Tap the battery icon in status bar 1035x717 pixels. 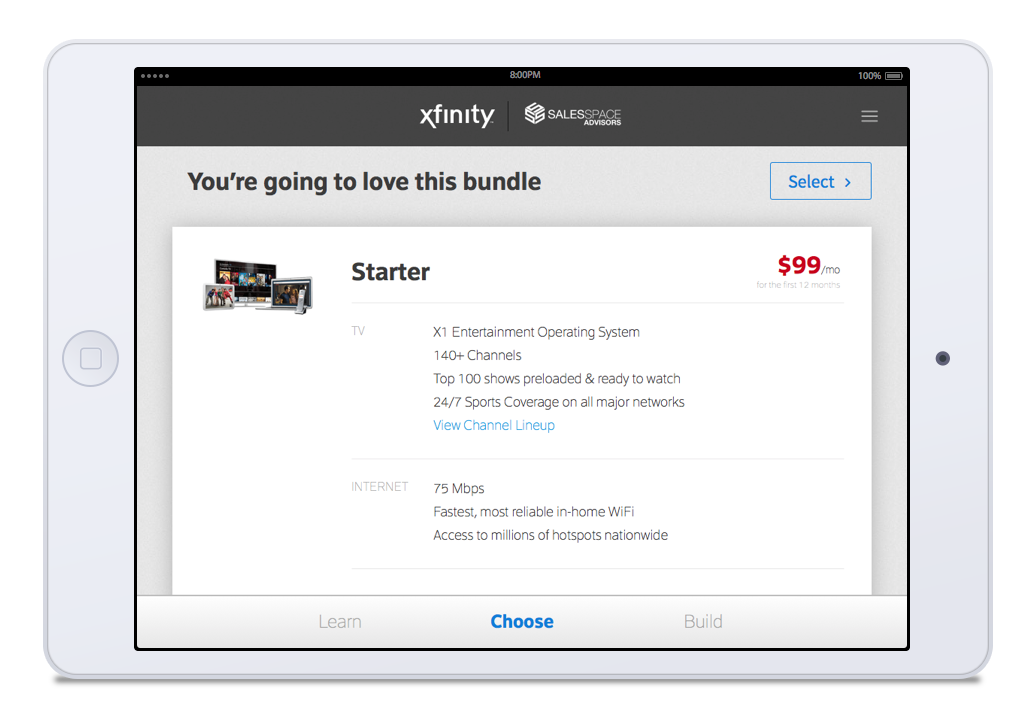click(894, 76)
